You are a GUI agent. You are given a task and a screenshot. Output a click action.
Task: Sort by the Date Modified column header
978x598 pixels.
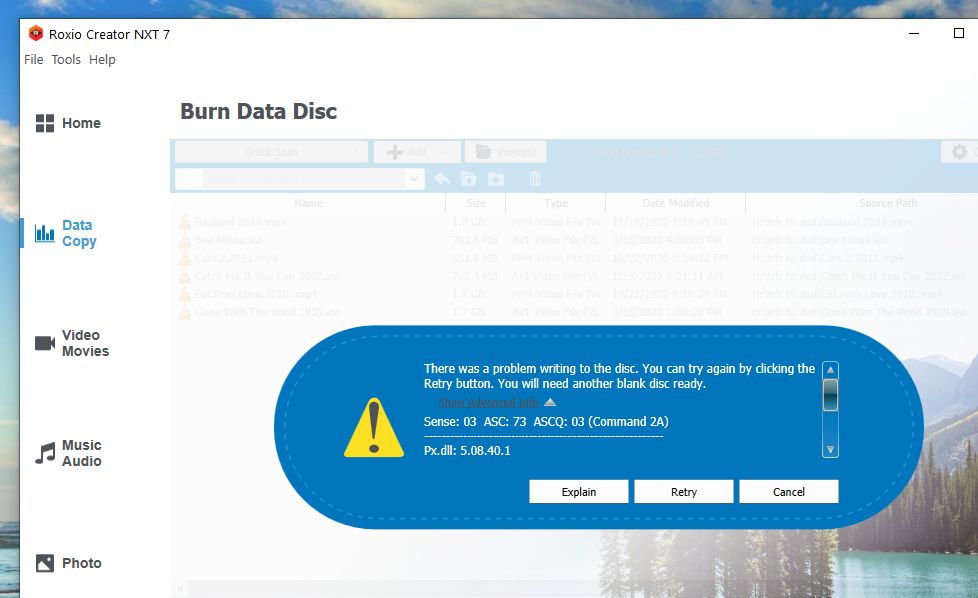click(x=675, y=203)
